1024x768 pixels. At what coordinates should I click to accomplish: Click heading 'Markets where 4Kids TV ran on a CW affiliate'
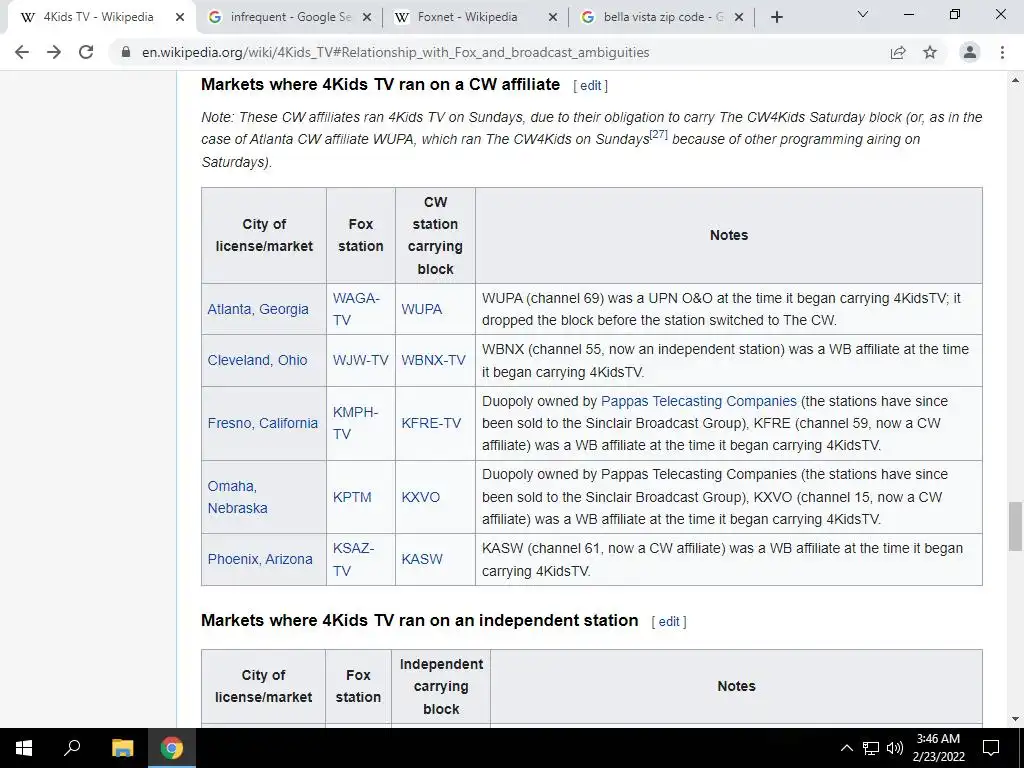point(380,84)
